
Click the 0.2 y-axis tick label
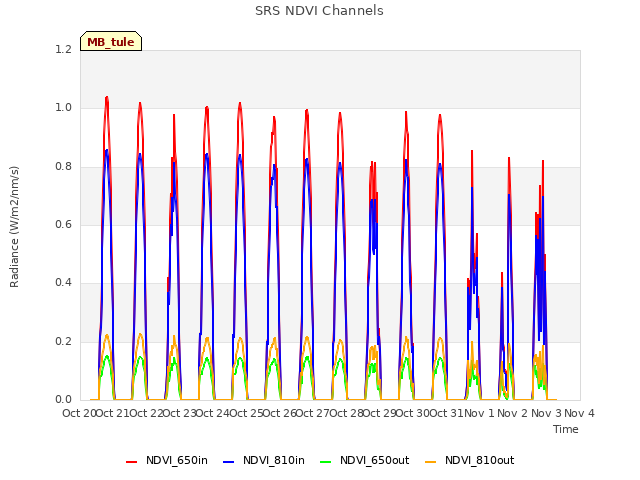pyautogui.click(x=63, y=341)
